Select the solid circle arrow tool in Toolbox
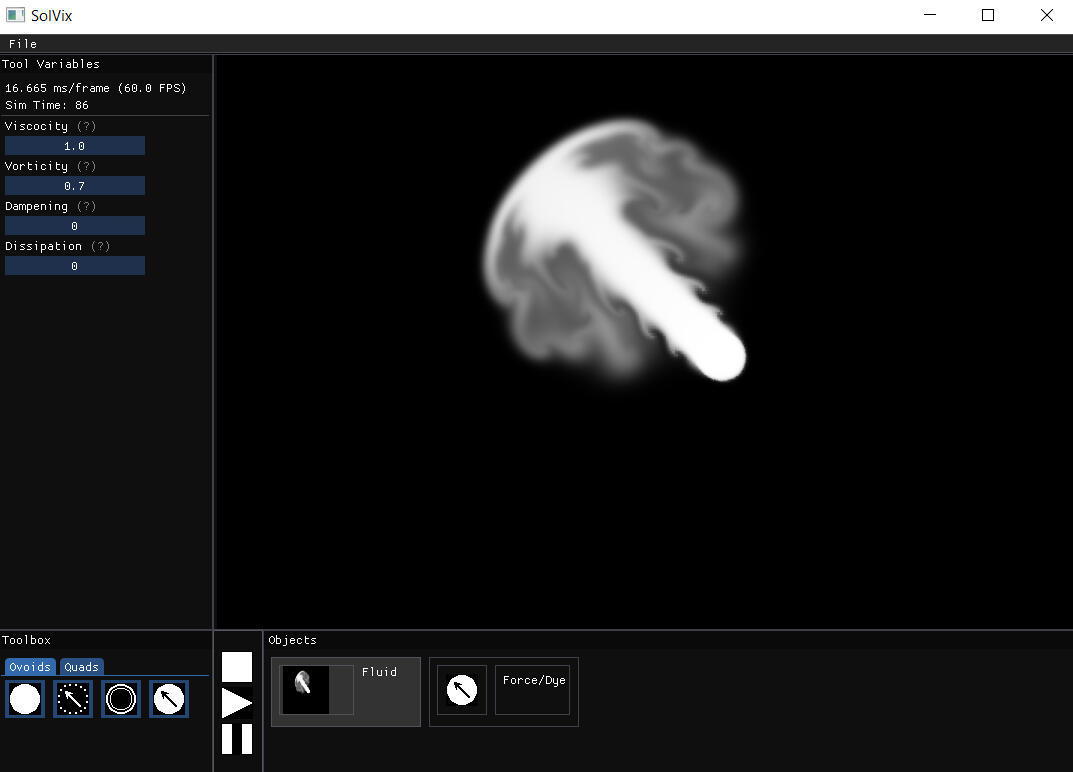The height and width of the screenshot is (772, 1073). tap(169, 699)
